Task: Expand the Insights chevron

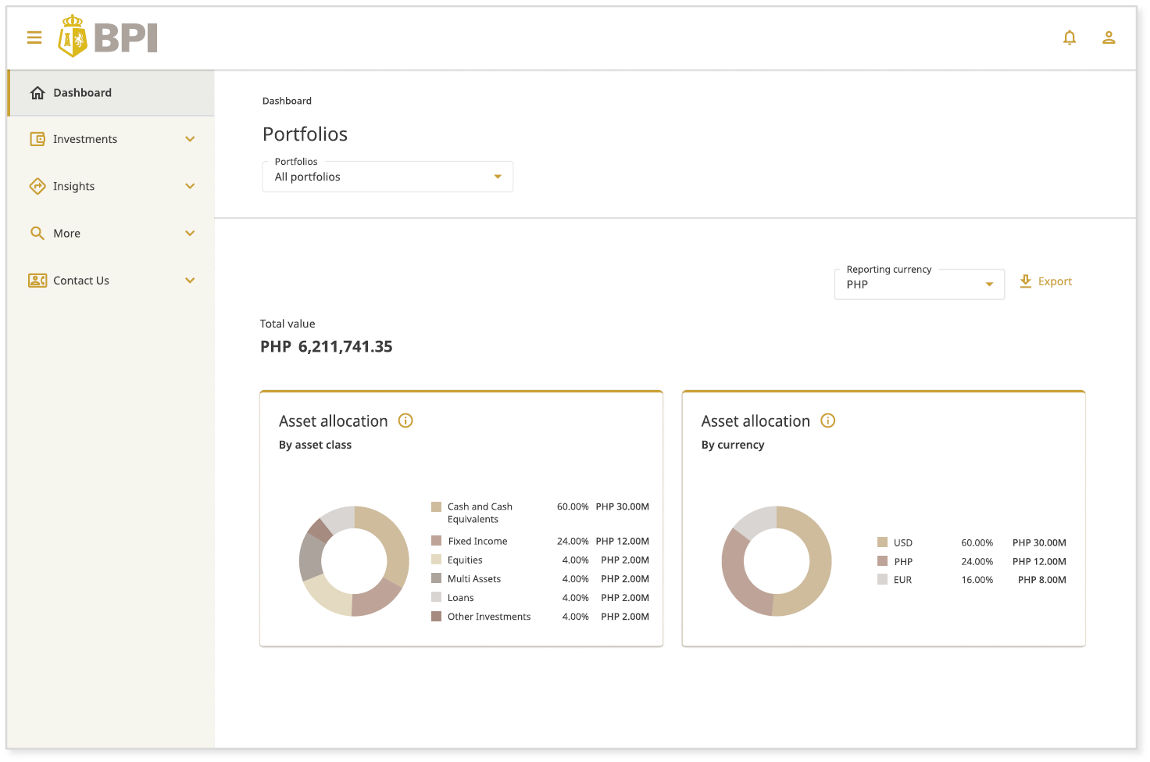Action: (x=190, y=186)
